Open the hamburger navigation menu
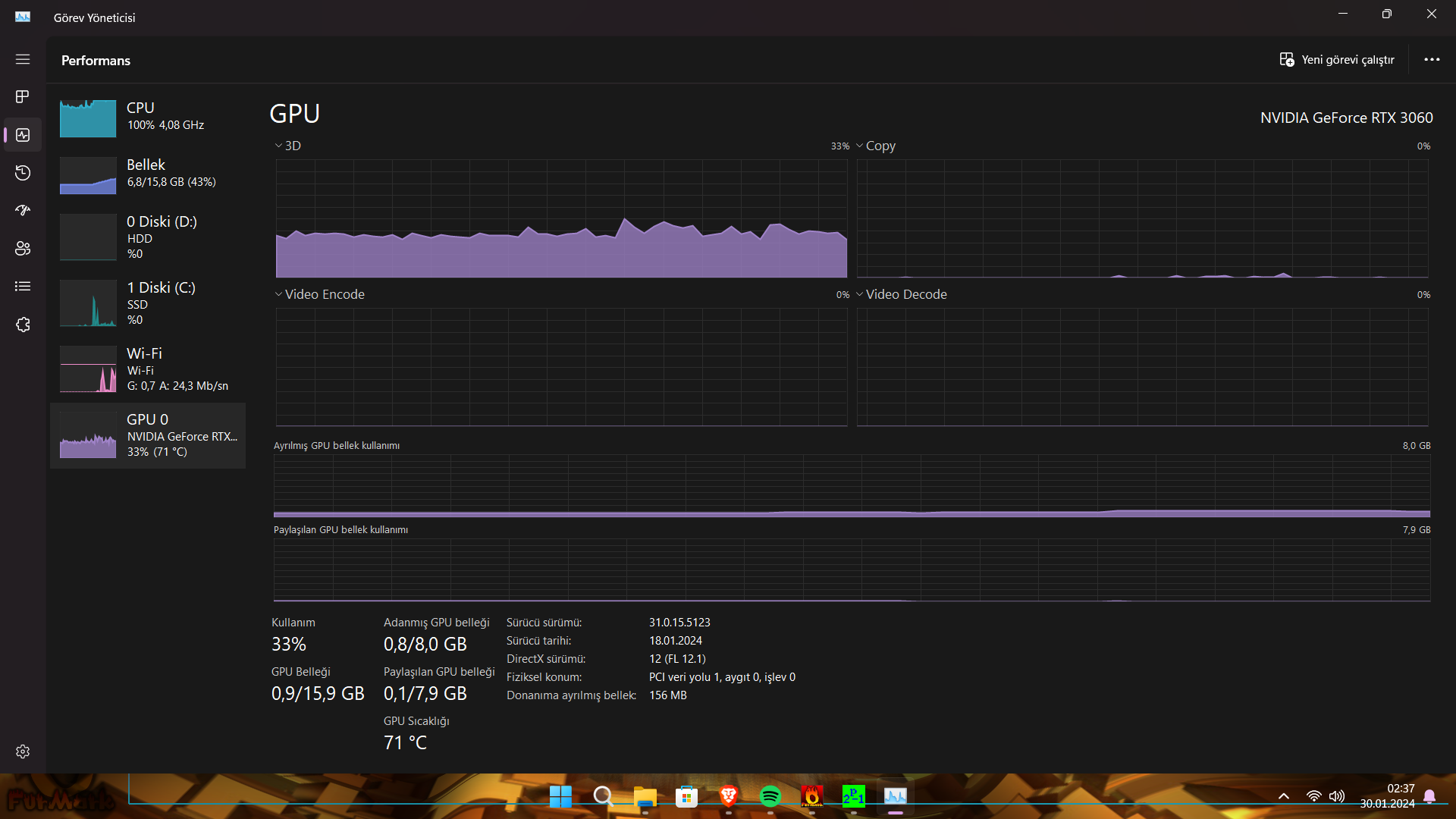This screenshot has width=1456, height=819. pos(23,59)
